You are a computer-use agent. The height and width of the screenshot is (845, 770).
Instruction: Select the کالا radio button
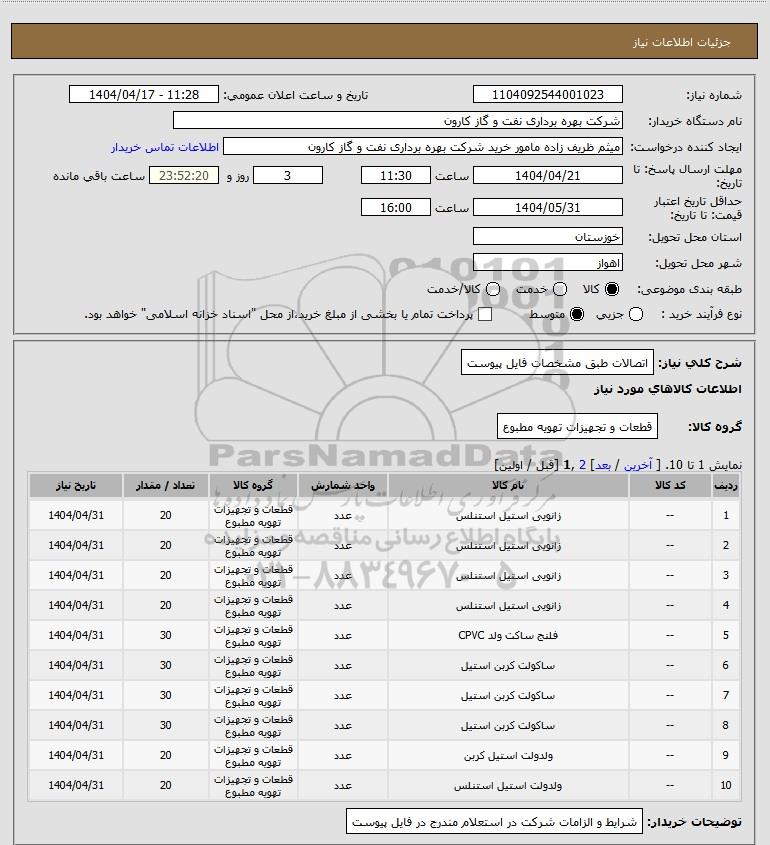coord(611,289)
